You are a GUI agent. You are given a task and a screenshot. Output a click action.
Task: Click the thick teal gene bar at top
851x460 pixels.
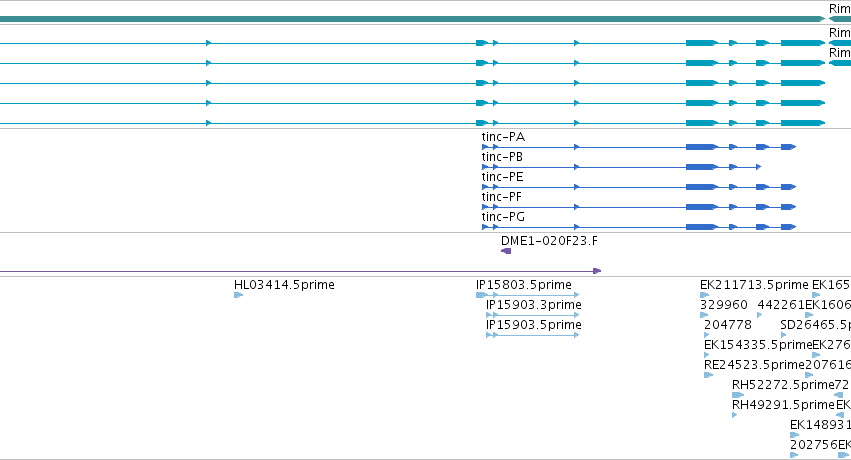click(412, 19)
